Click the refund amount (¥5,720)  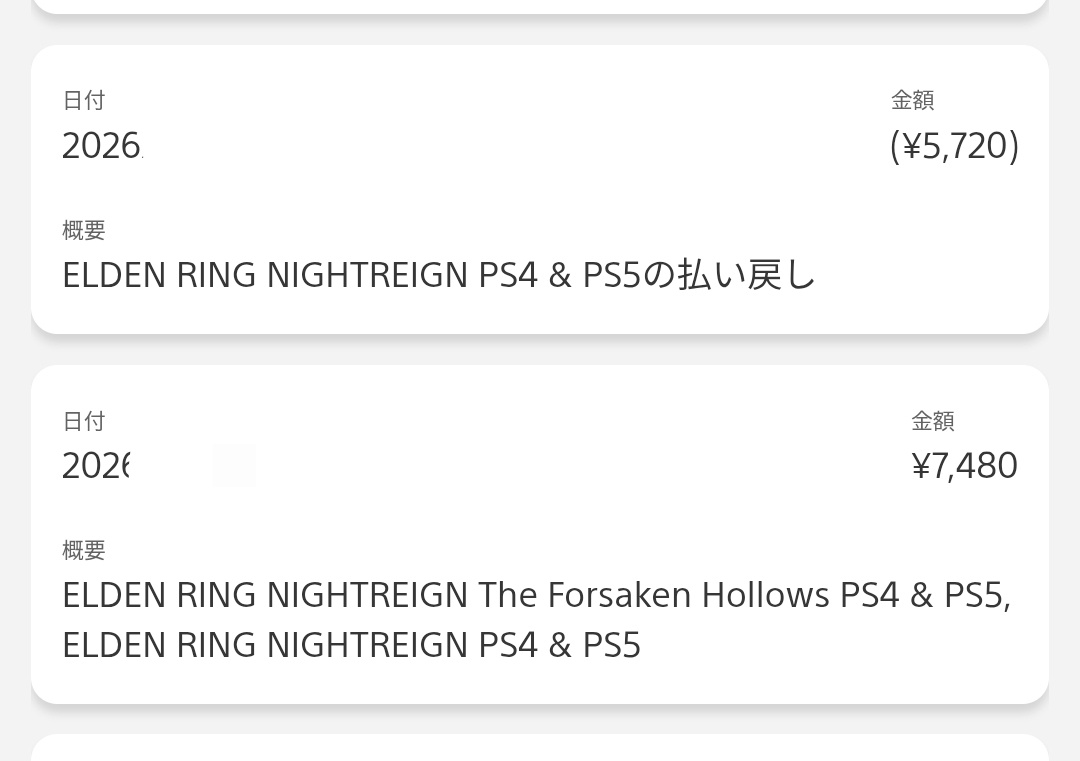point(954,146)
